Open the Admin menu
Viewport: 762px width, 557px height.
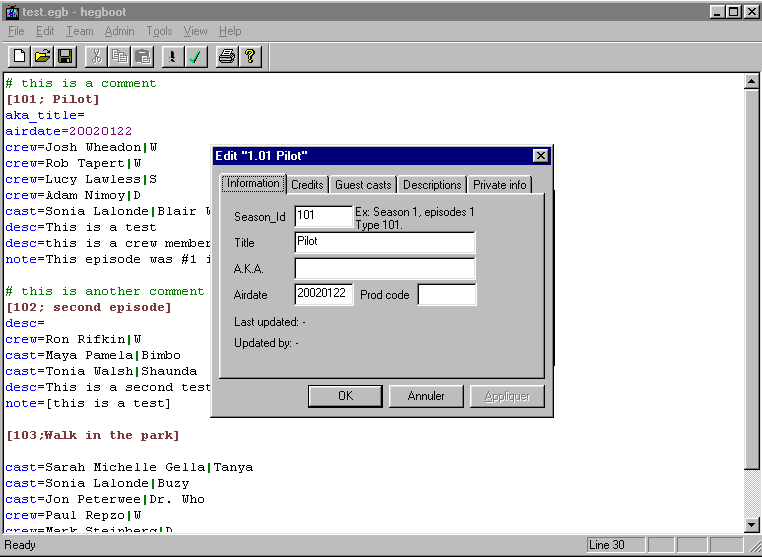pyautogui.click(x=119, y=31)
